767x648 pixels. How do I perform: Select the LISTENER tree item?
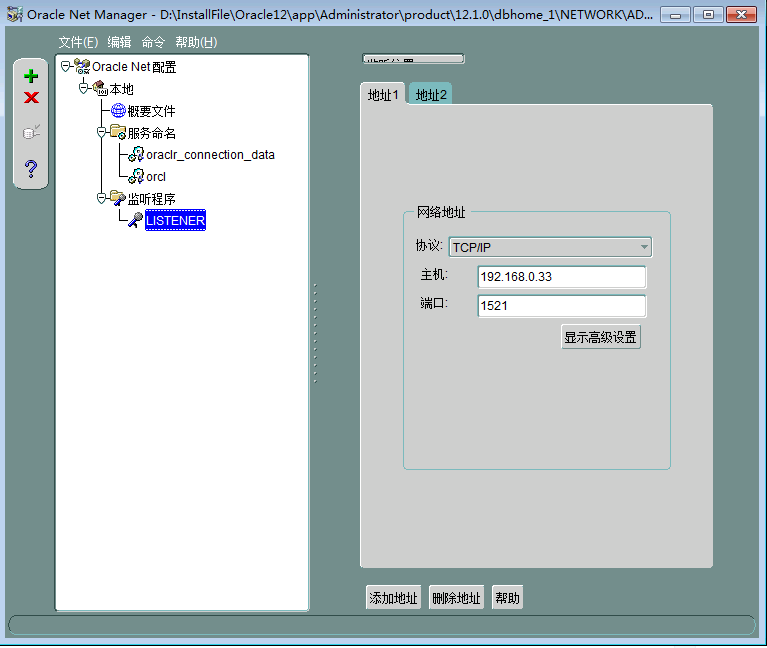pos(175,221)
